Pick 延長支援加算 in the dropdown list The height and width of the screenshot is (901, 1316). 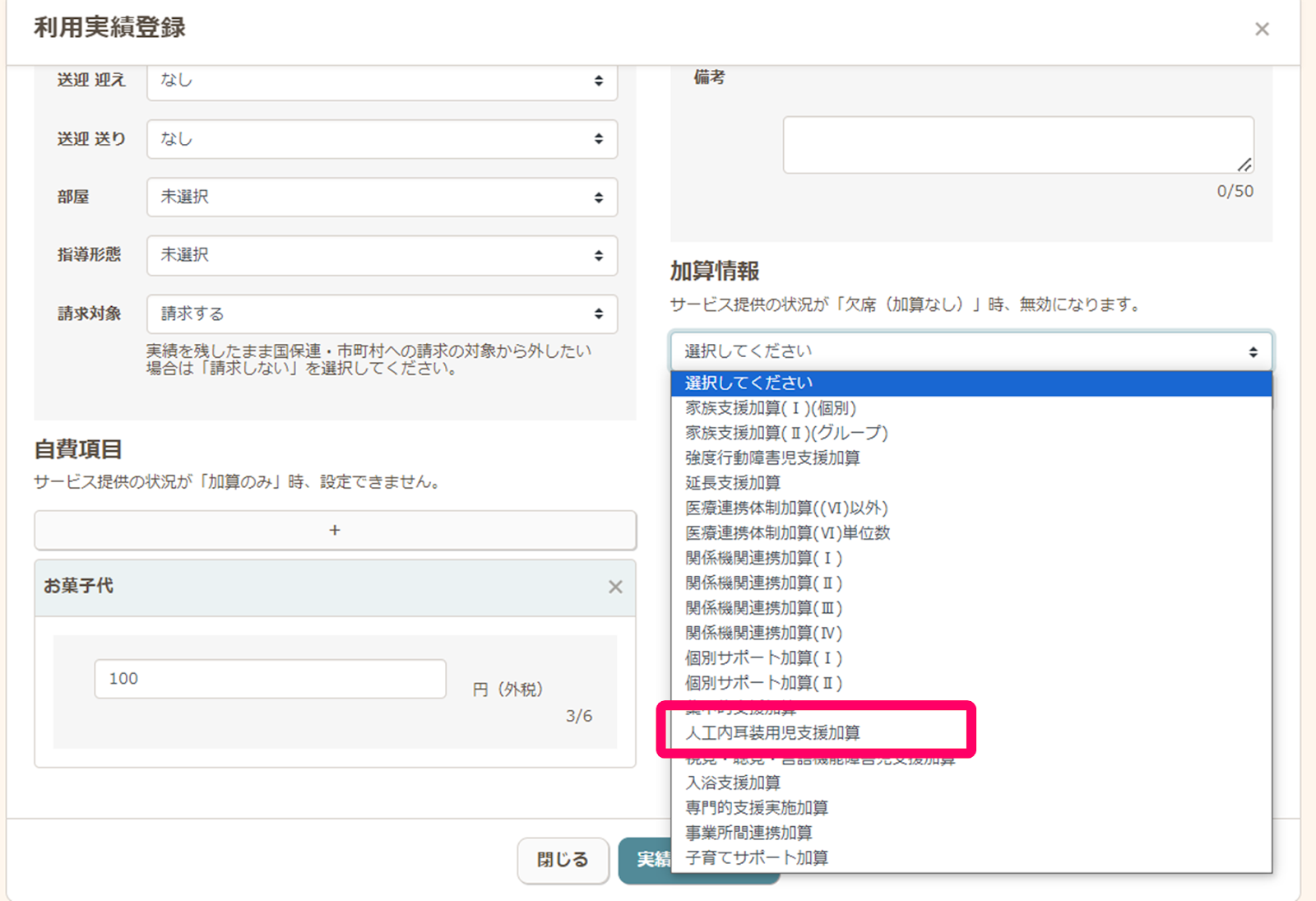pos(733,483)
